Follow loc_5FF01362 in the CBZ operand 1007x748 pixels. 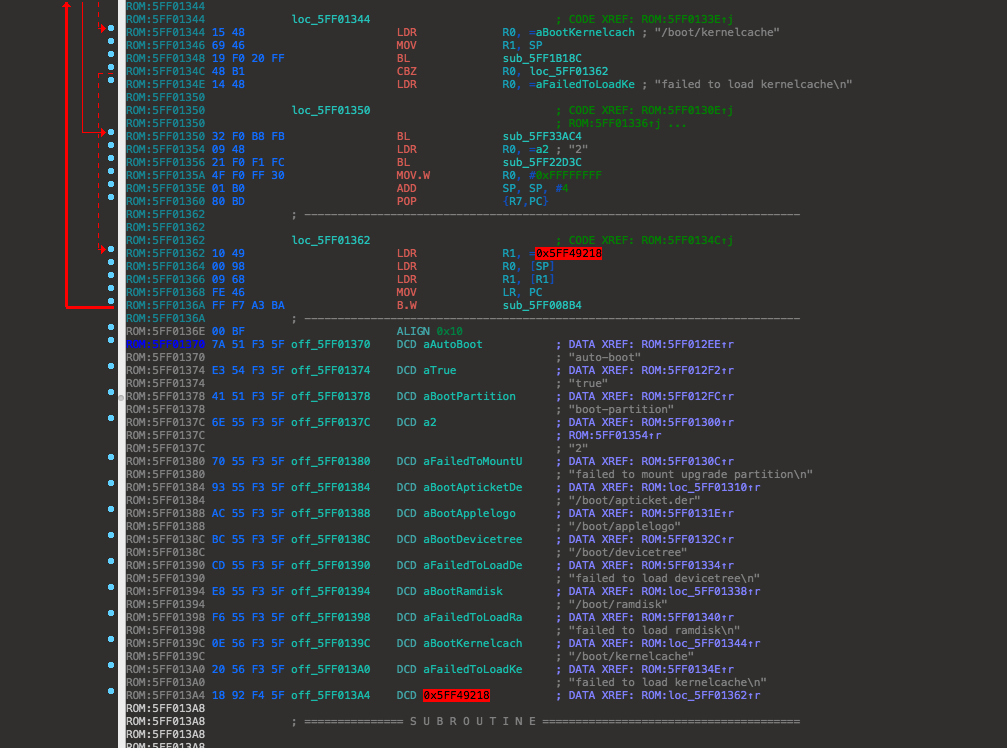[x=568, y=71]
